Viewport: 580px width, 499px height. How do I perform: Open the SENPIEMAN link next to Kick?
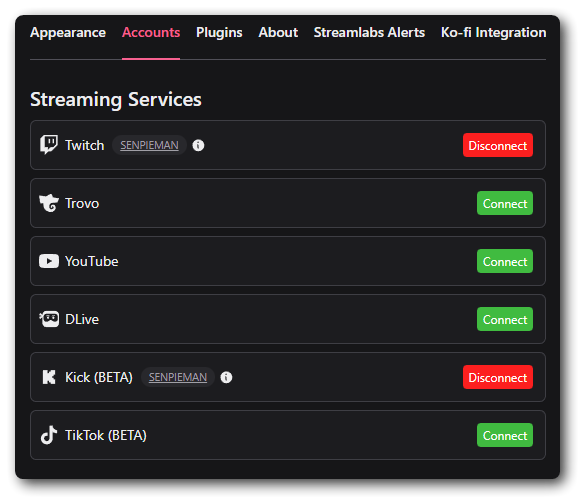click(x=178, y=377)
